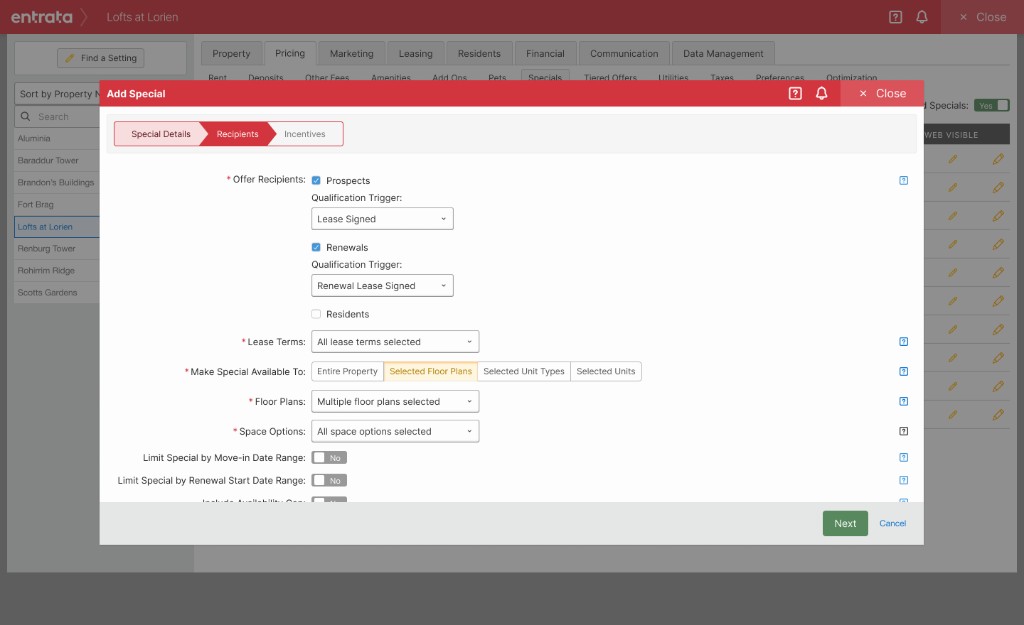Open Sort by Property dropdown in sidebar
The width and height of the screenshot is (1024, 625).
click(x=57, y=94)
